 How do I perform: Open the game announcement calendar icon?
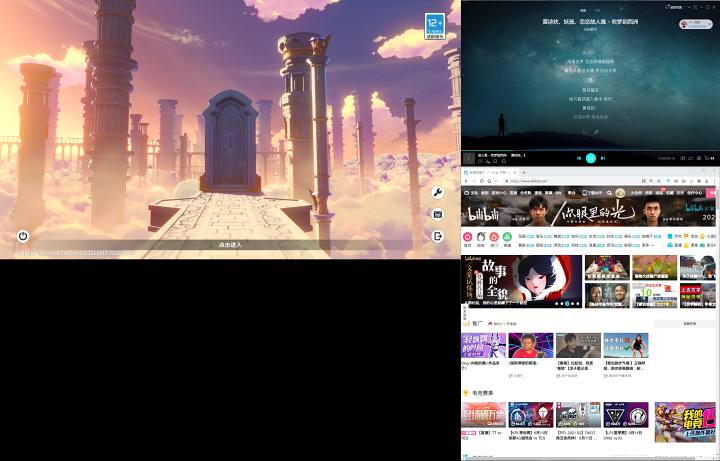coord(437,214)
